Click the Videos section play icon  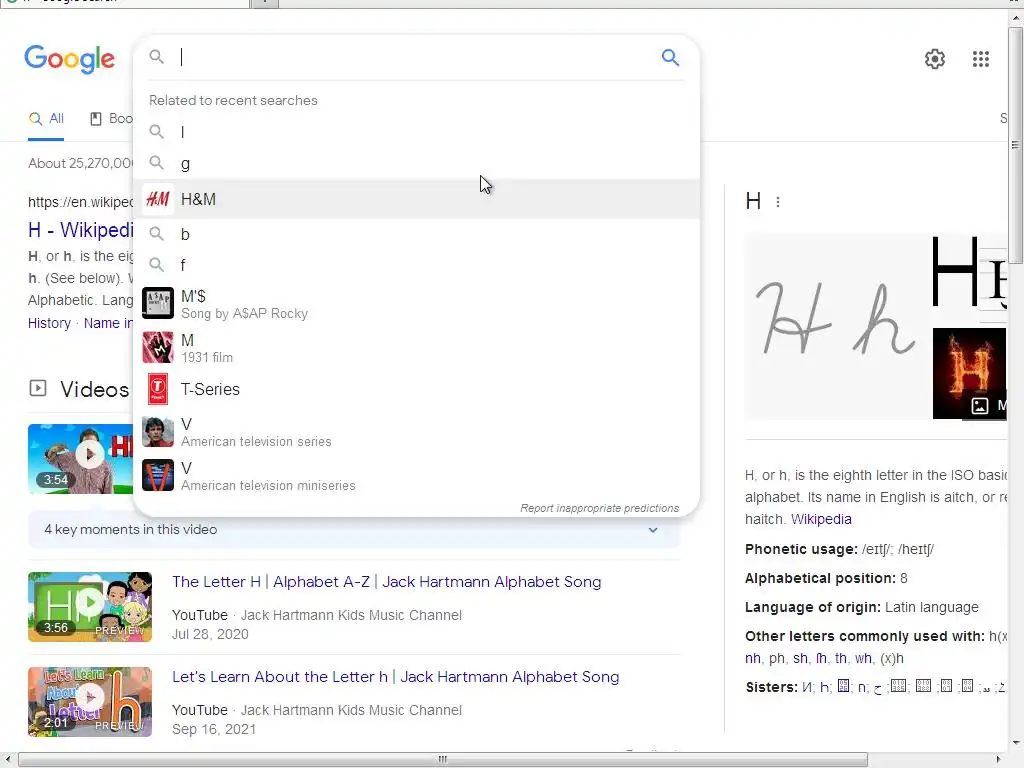[38, 389]
